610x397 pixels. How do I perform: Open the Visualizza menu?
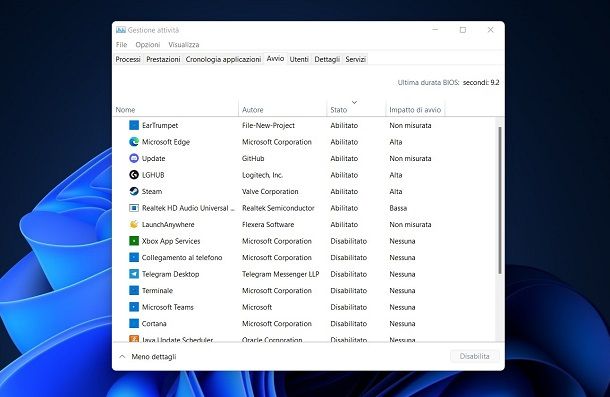(184, 45)
